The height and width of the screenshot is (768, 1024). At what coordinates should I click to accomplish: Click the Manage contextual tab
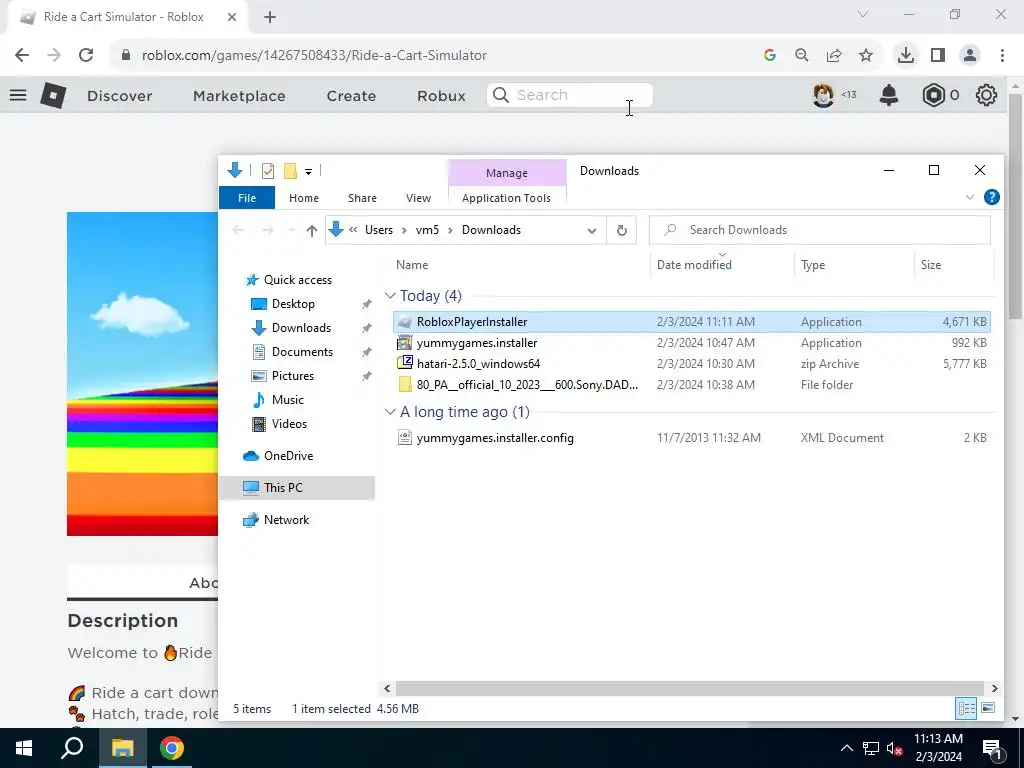(507, 173)
